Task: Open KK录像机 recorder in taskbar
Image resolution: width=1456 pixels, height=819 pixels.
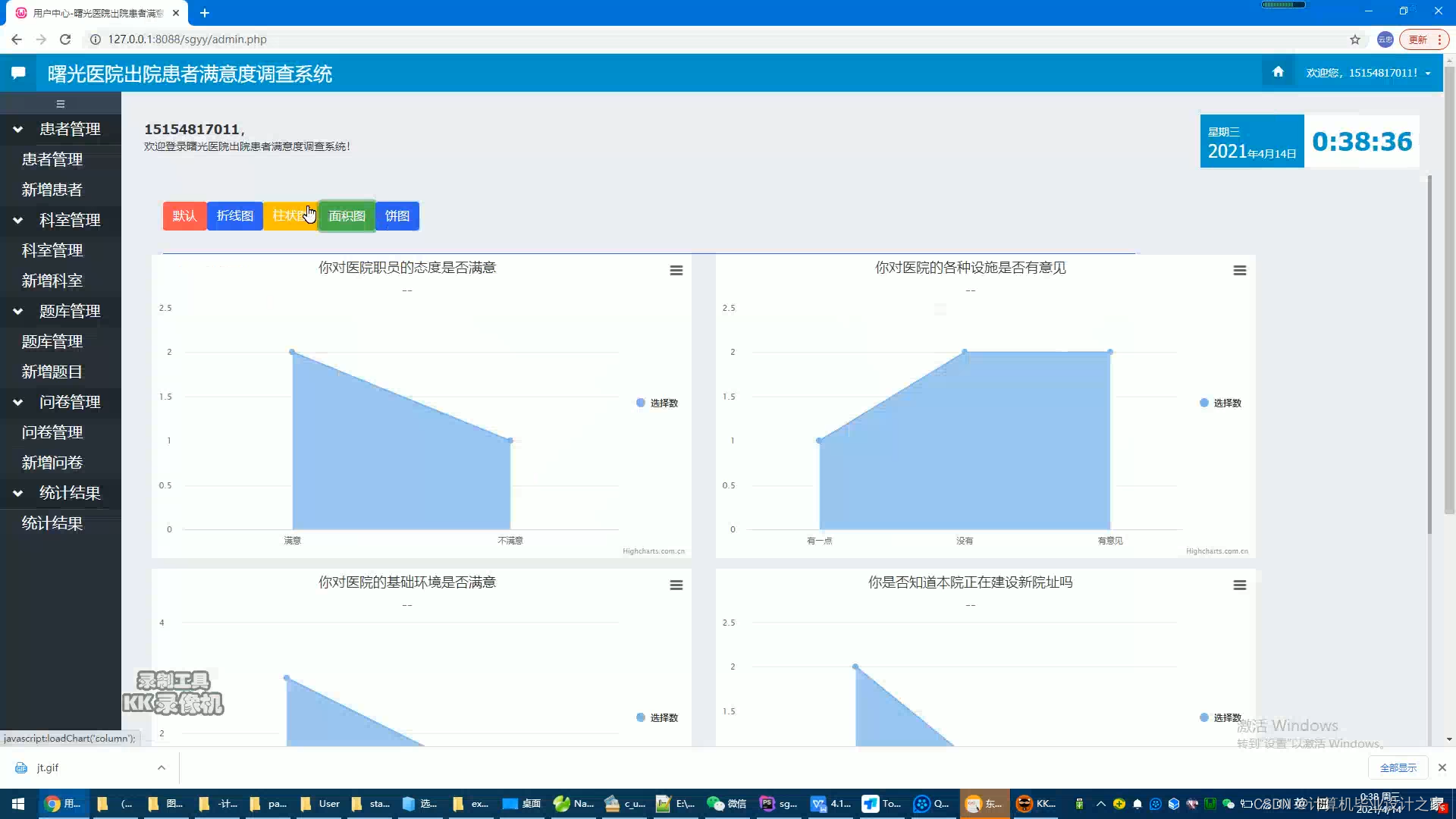Action: (1036, 804)
